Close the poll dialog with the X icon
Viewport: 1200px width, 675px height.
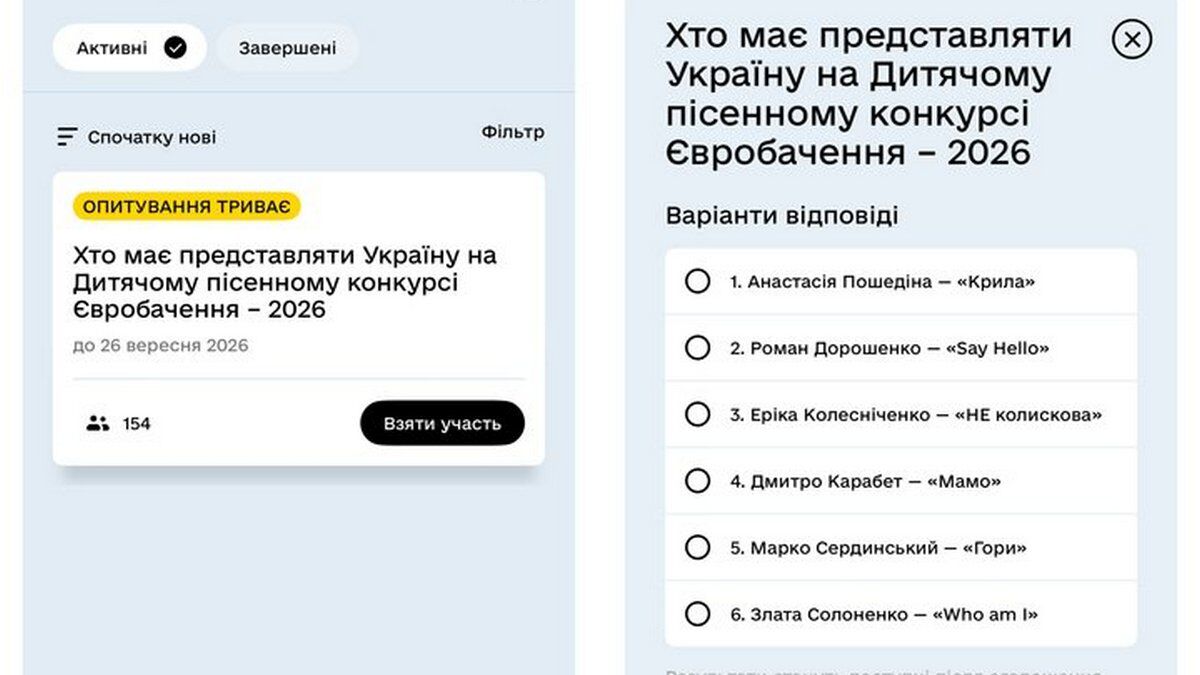click(x=1132, y=39)
